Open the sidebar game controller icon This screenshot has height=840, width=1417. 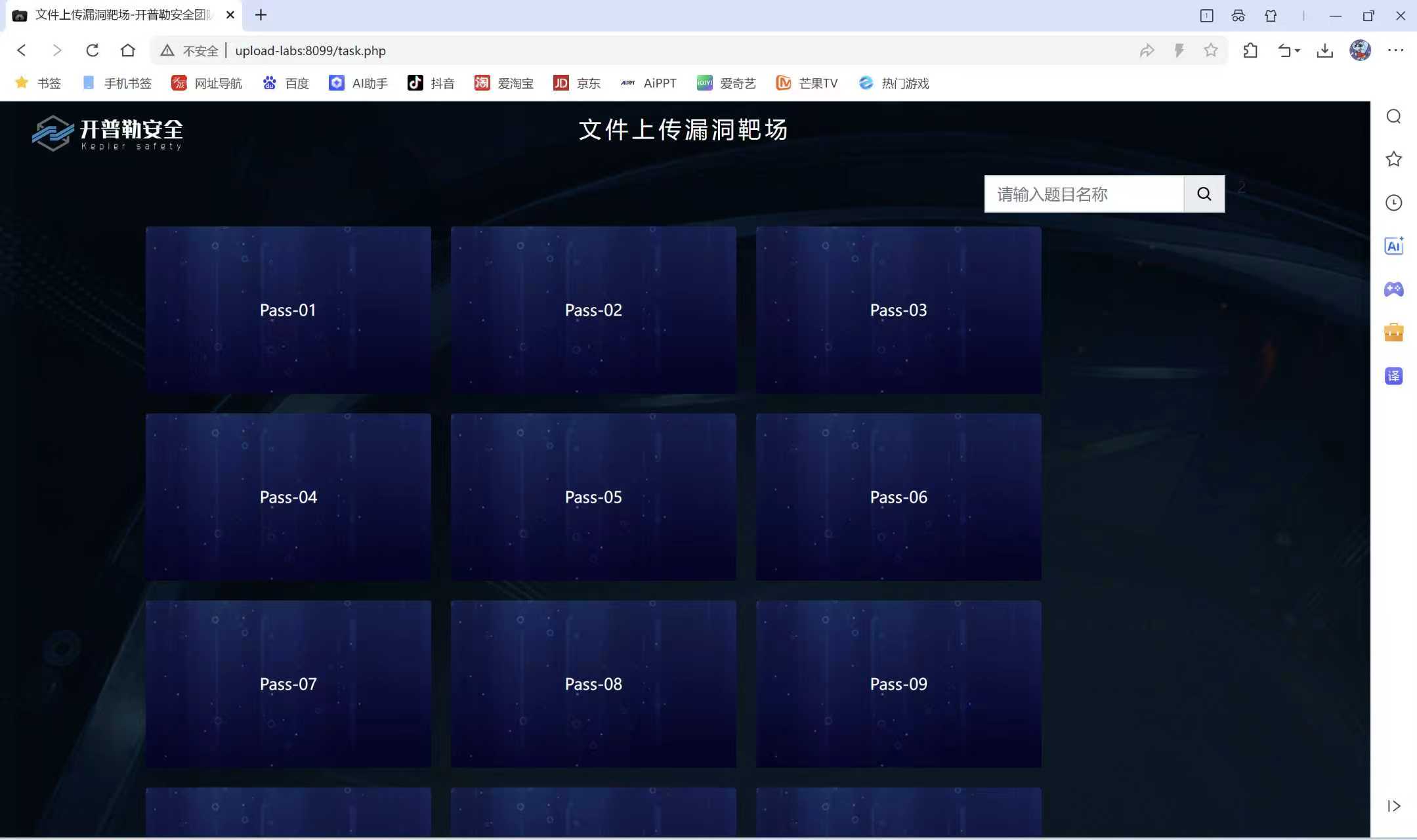point(1393,289)
